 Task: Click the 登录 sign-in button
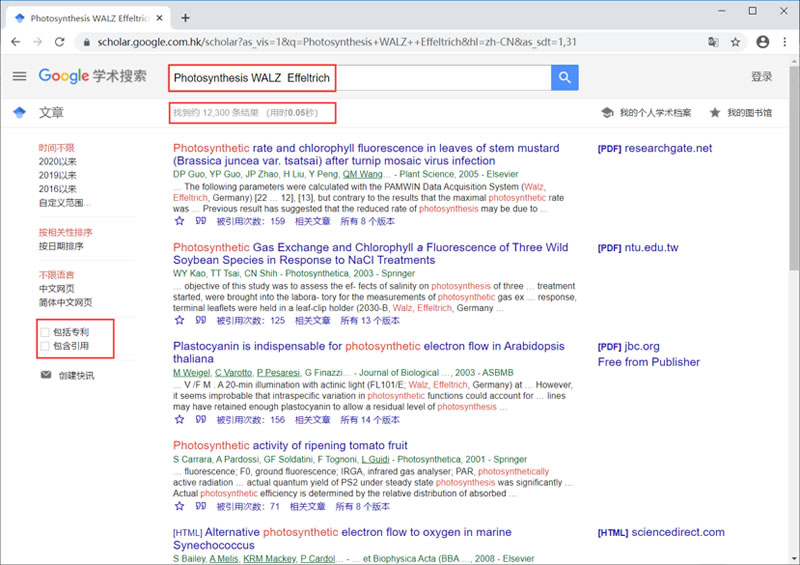761,77
